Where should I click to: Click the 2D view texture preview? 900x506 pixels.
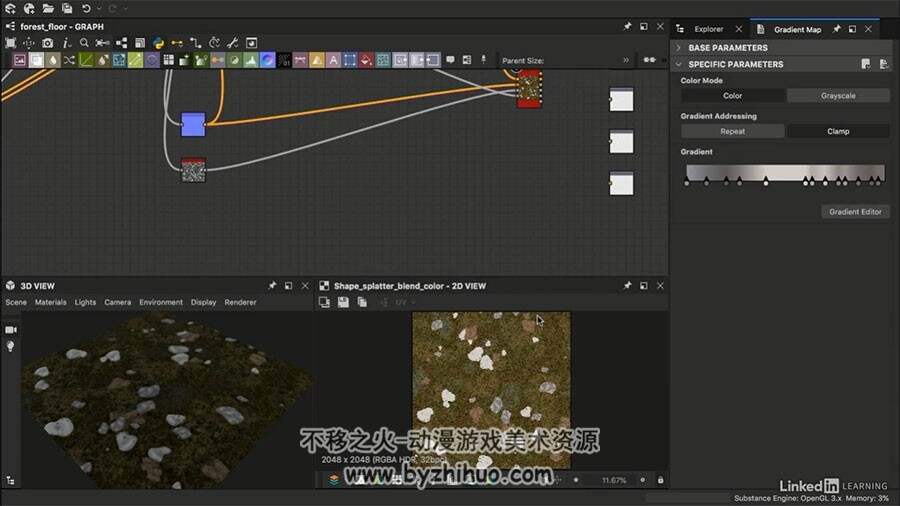click(x=491, y=390)
